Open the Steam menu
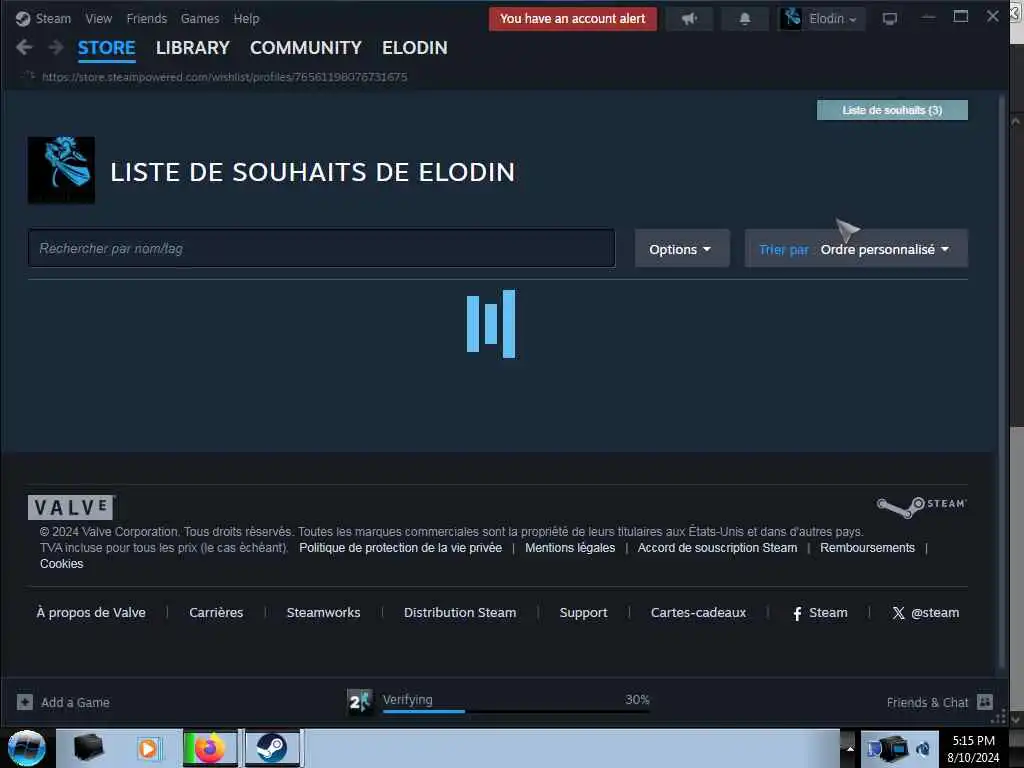This screenshot has width=1024, height=768. click(x=53, y=19)
